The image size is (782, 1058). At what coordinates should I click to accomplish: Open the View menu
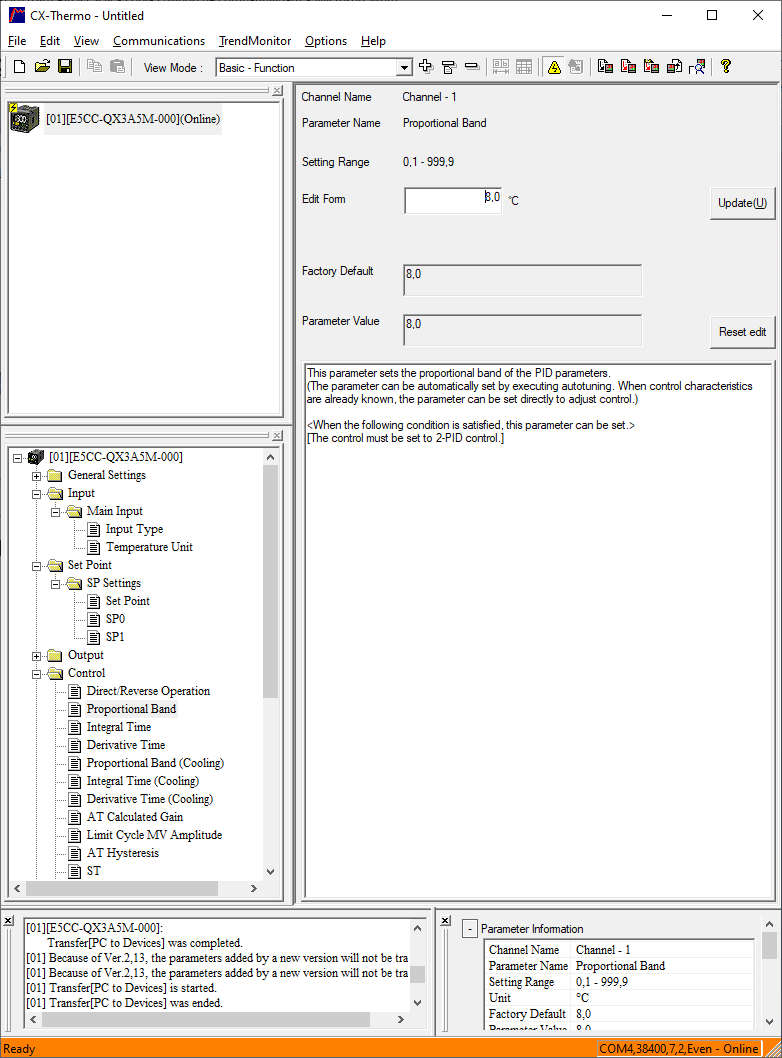pos(86,41)
